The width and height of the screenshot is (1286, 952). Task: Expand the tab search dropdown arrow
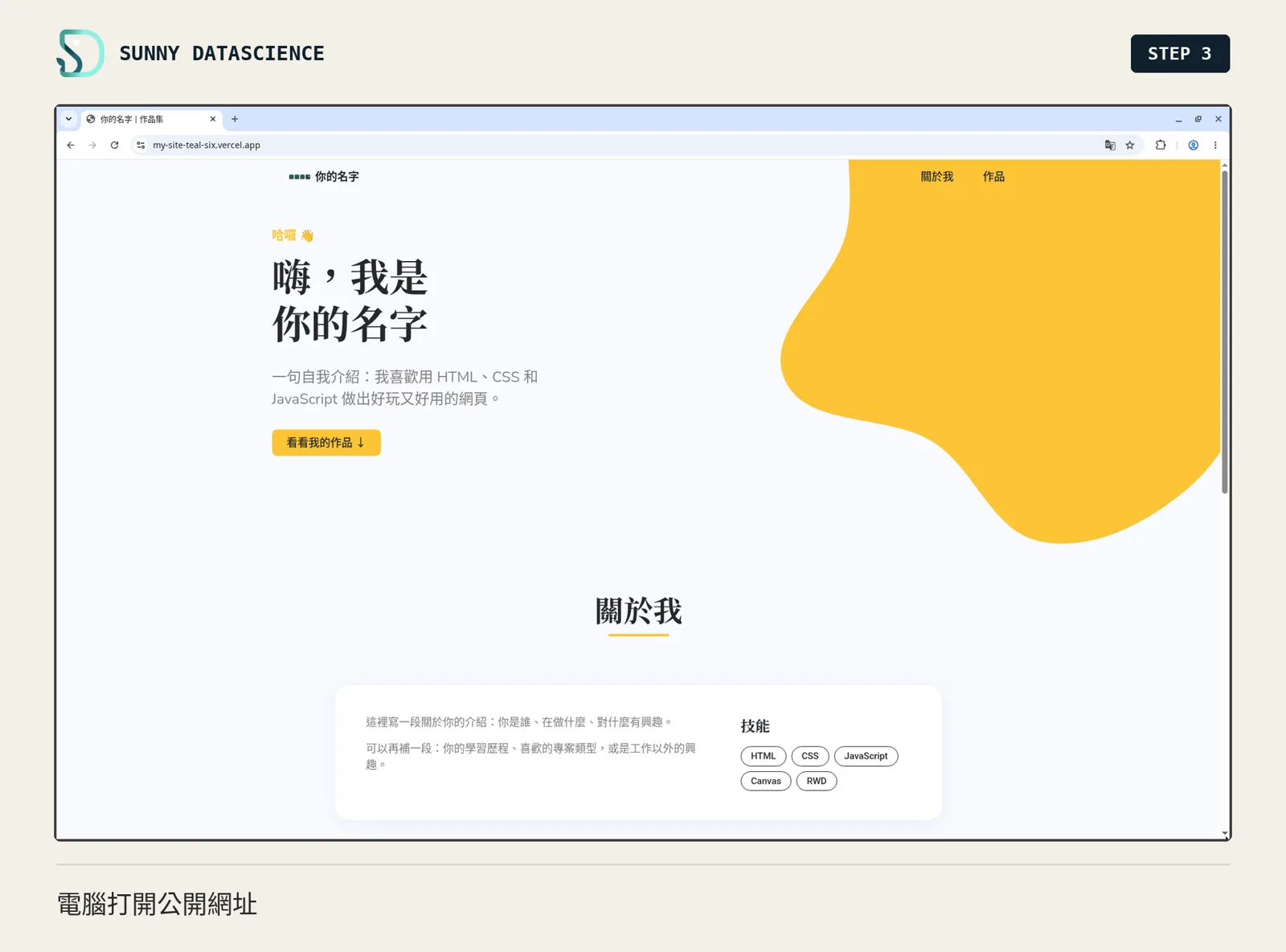coord(69,119)
